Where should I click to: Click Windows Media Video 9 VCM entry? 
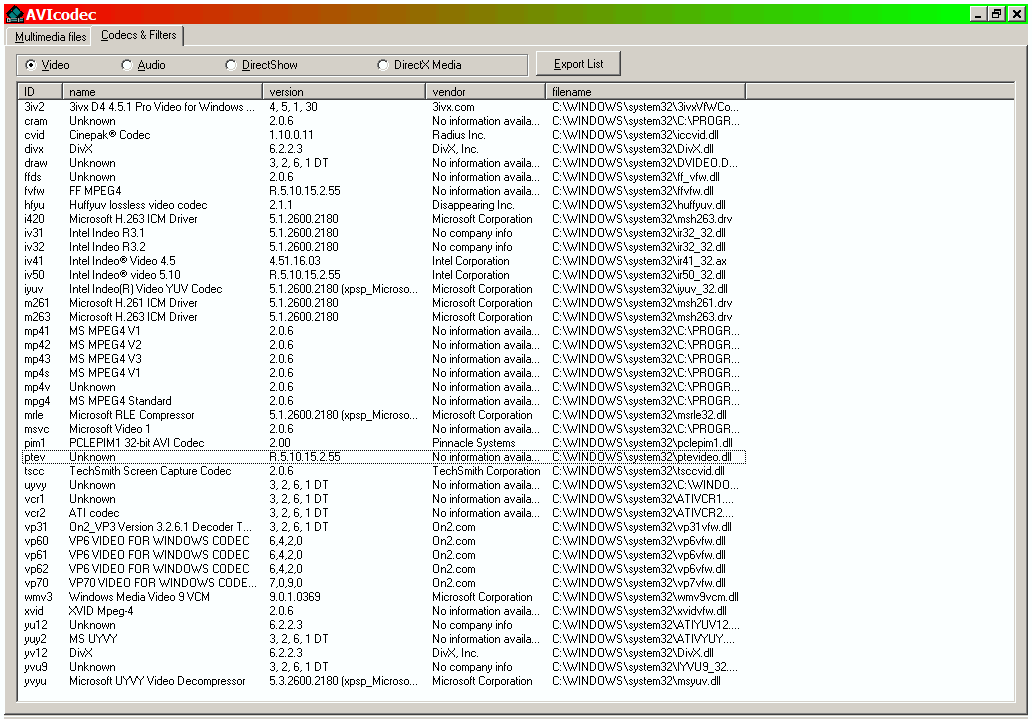pyautogui.click(x=139, y=597)
